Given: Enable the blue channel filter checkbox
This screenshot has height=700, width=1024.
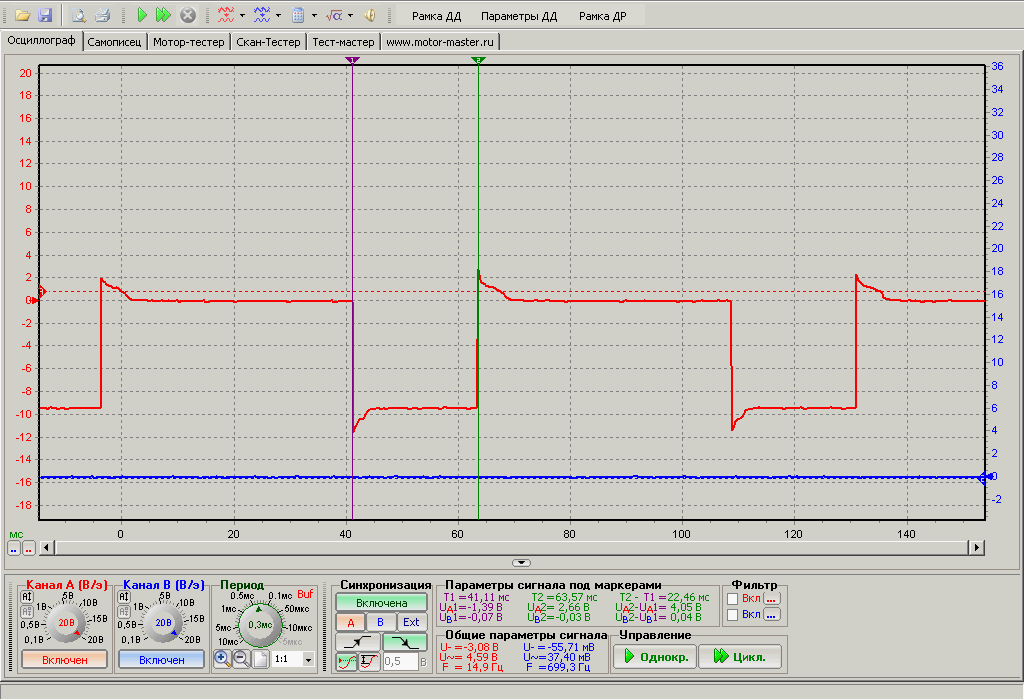Looking at the screenshot, I should [733, 615].
